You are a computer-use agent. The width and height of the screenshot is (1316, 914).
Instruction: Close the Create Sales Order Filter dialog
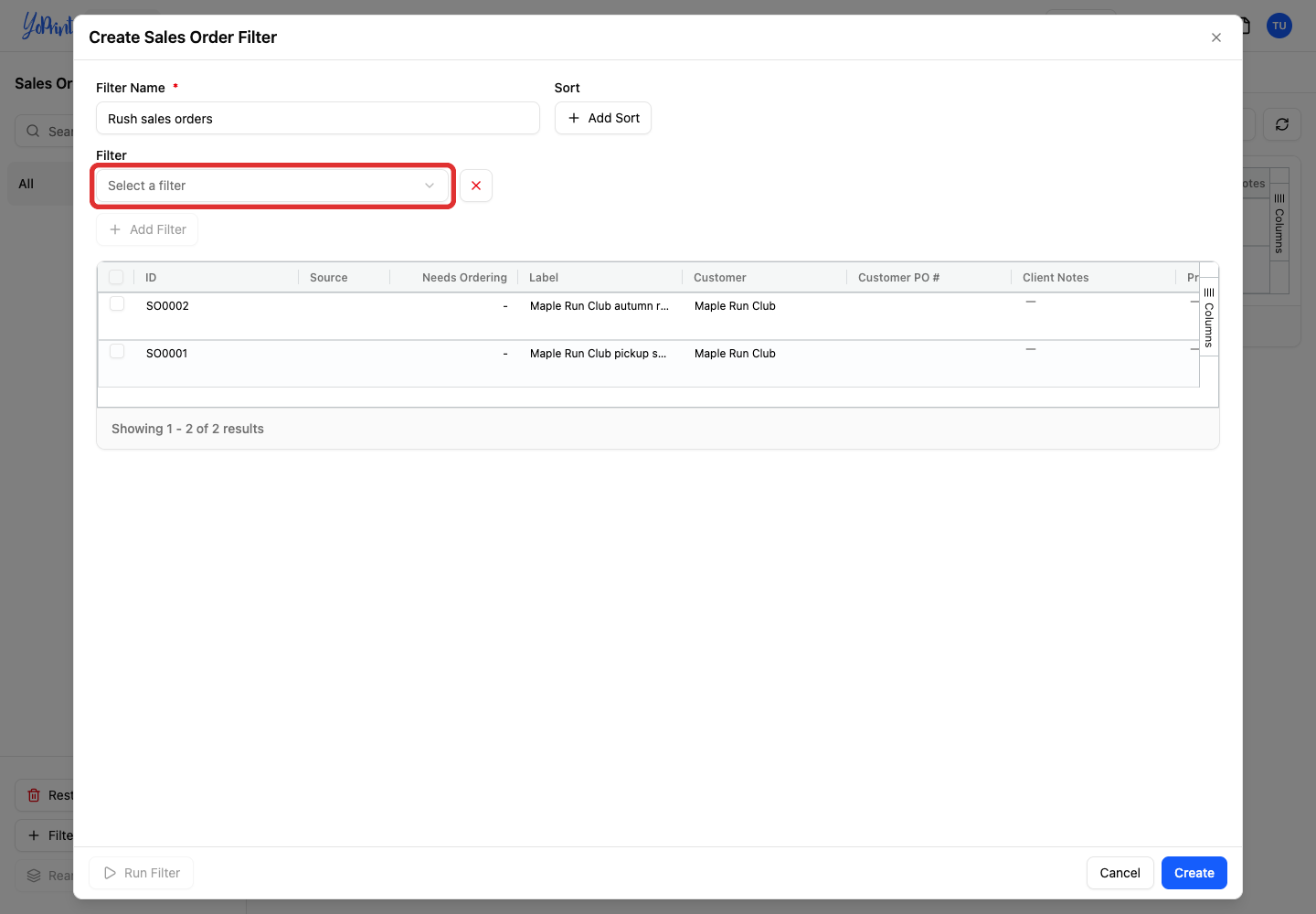[x=1216, y=37]
